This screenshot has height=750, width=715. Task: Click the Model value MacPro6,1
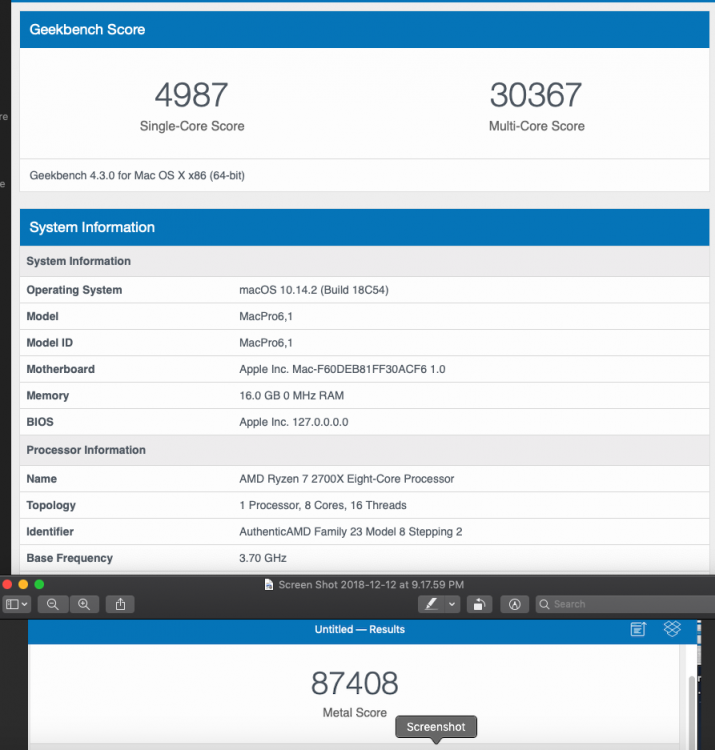tap(266, 316)
